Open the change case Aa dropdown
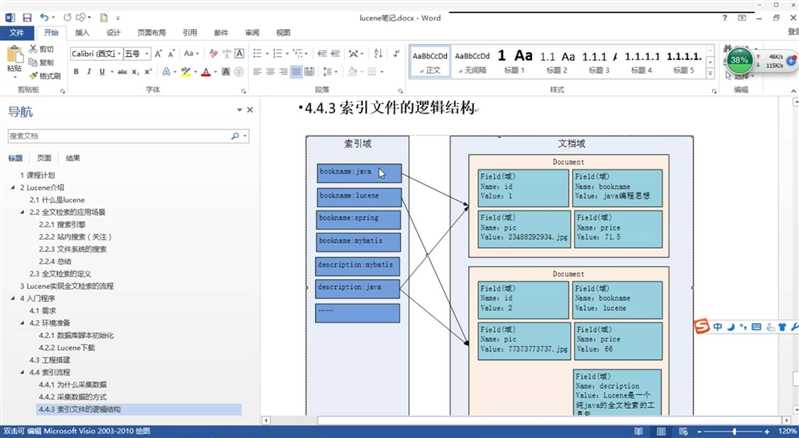This screenshot has width=799, height=438. click(x=191, y=53)
